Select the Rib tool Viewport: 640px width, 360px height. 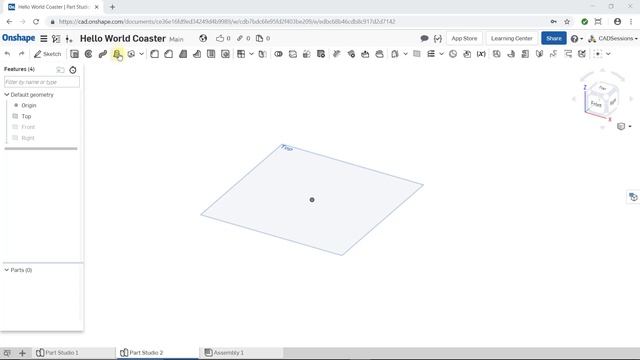pos(197,54)
